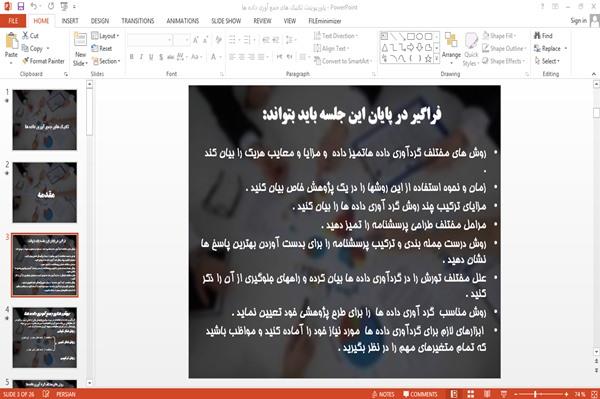The width and height of the screenshot is (600, 399).
Task: Start slideshow from beginning via quick access icon
Action: 64,6
